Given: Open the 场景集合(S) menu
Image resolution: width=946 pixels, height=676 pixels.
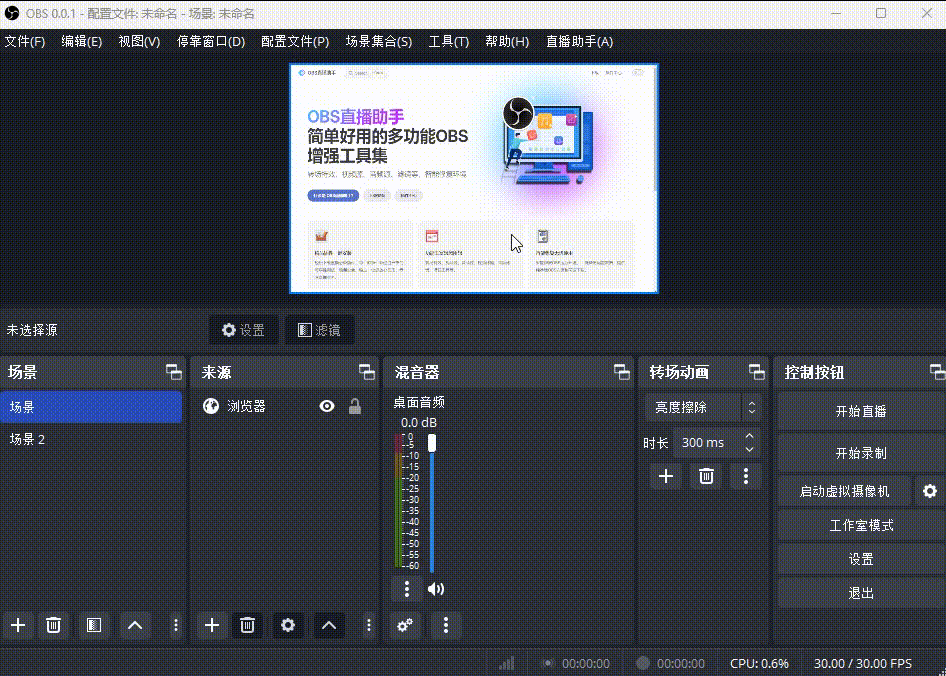Looking at the screenshot, I should pos(379,42).
